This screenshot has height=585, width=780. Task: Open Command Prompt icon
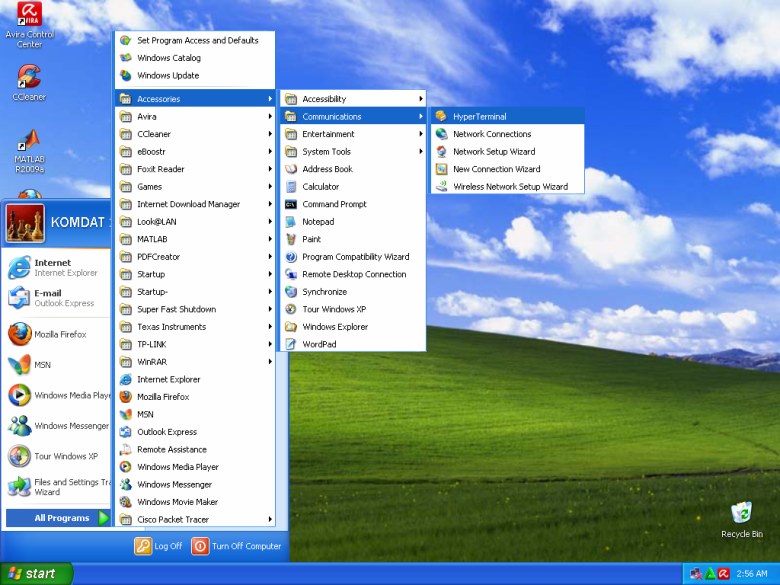pyautogui.click(x=291, y=204)
